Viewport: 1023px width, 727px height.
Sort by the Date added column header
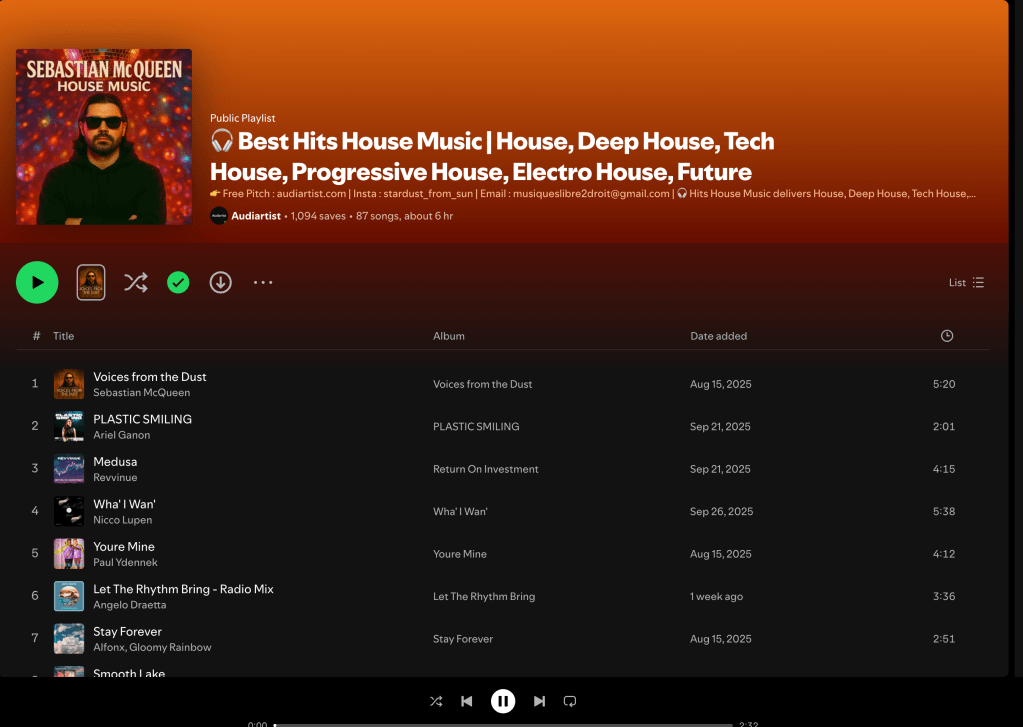718,336
